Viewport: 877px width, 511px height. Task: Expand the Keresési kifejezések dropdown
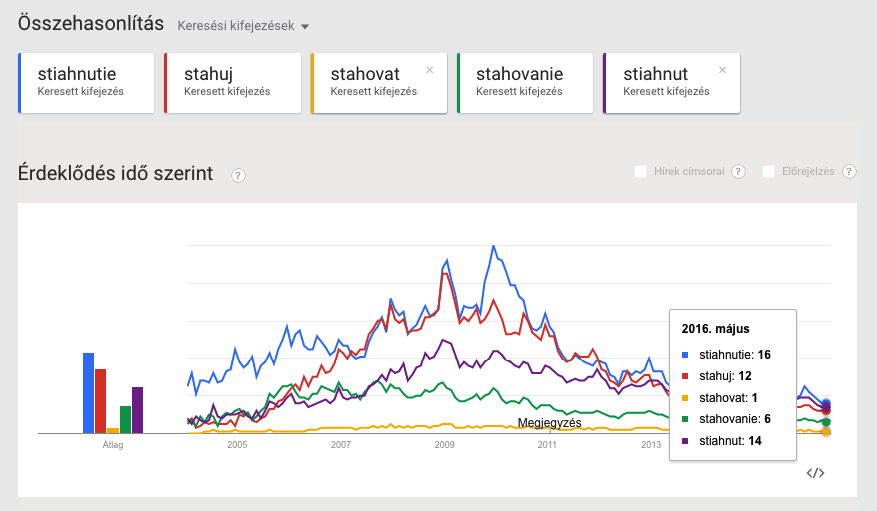point(243,26)
